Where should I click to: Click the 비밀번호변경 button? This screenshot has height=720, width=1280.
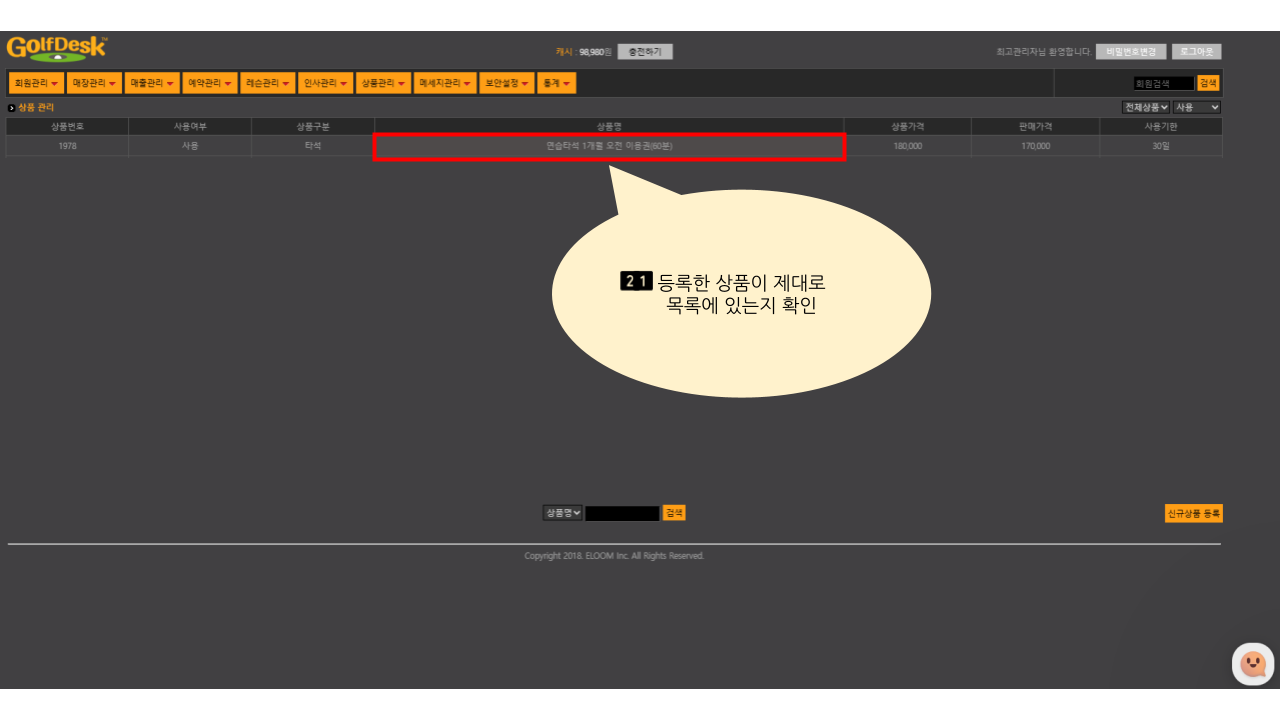tap(1131, 52)
